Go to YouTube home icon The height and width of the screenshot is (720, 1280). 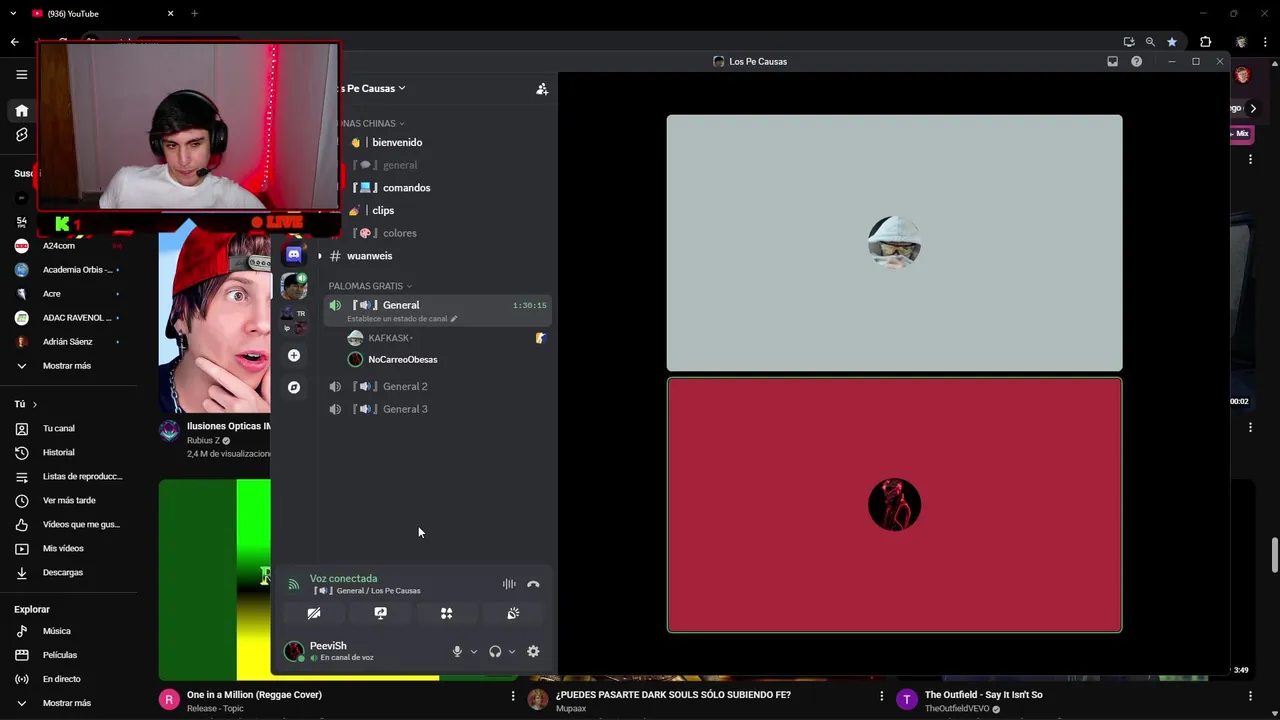point(21,110)
